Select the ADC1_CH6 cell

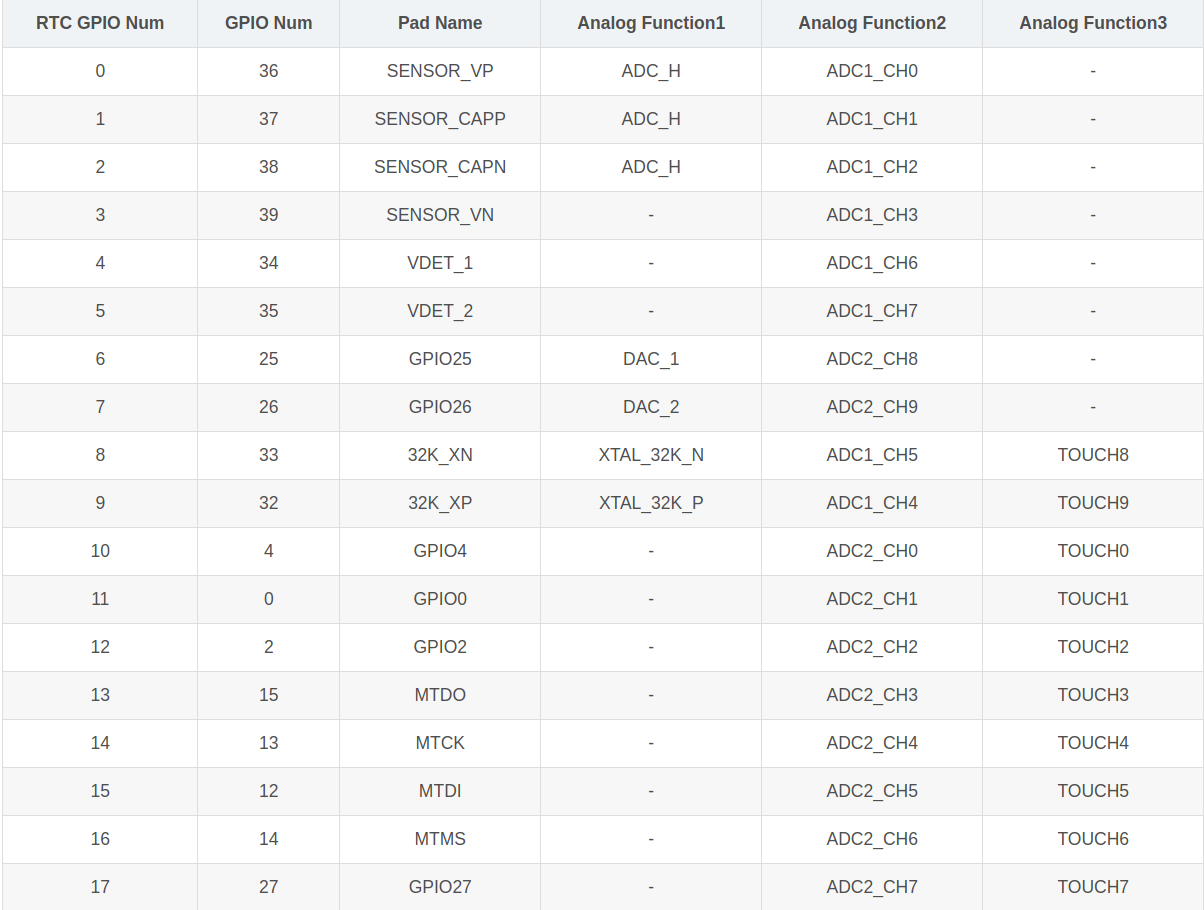tap(872, 263)
